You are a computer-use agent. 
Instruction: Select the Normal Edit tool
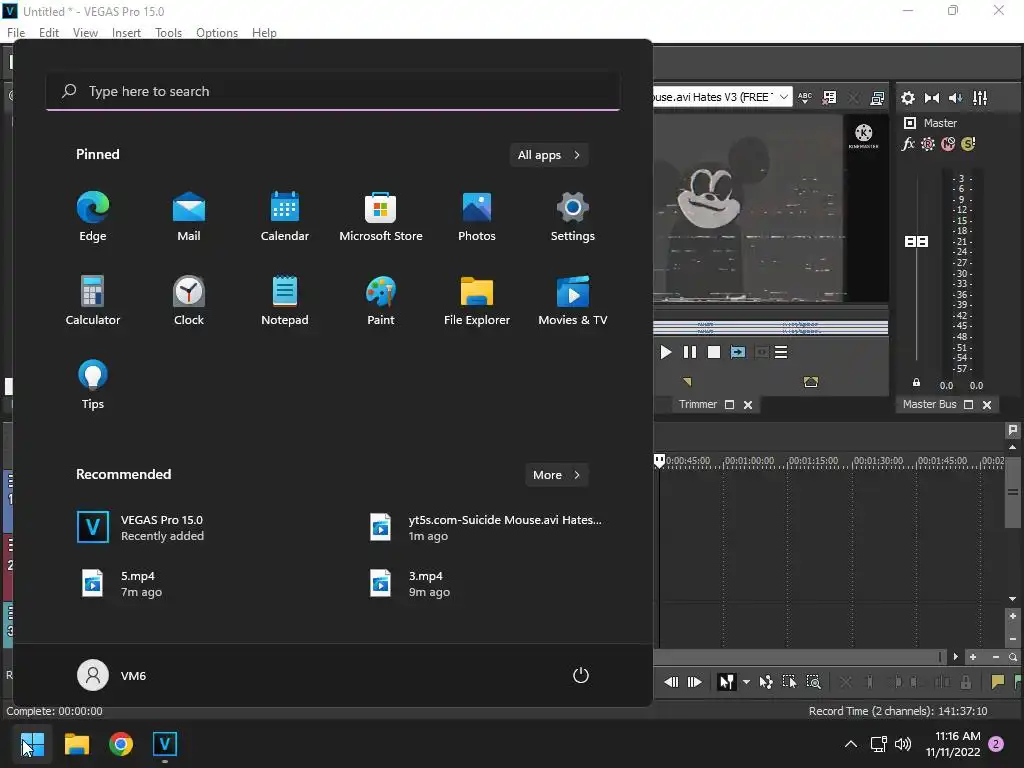coord(726,682)
